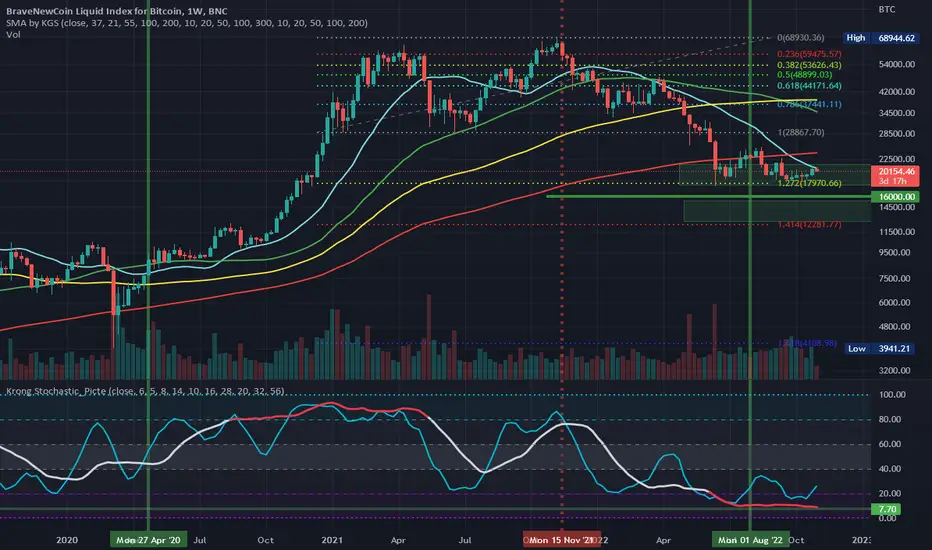Viewport: 932px width, 550px height.
Task: Click the 1.272(17970.66) Fibonacci level label
Action: tap(809, 183)
